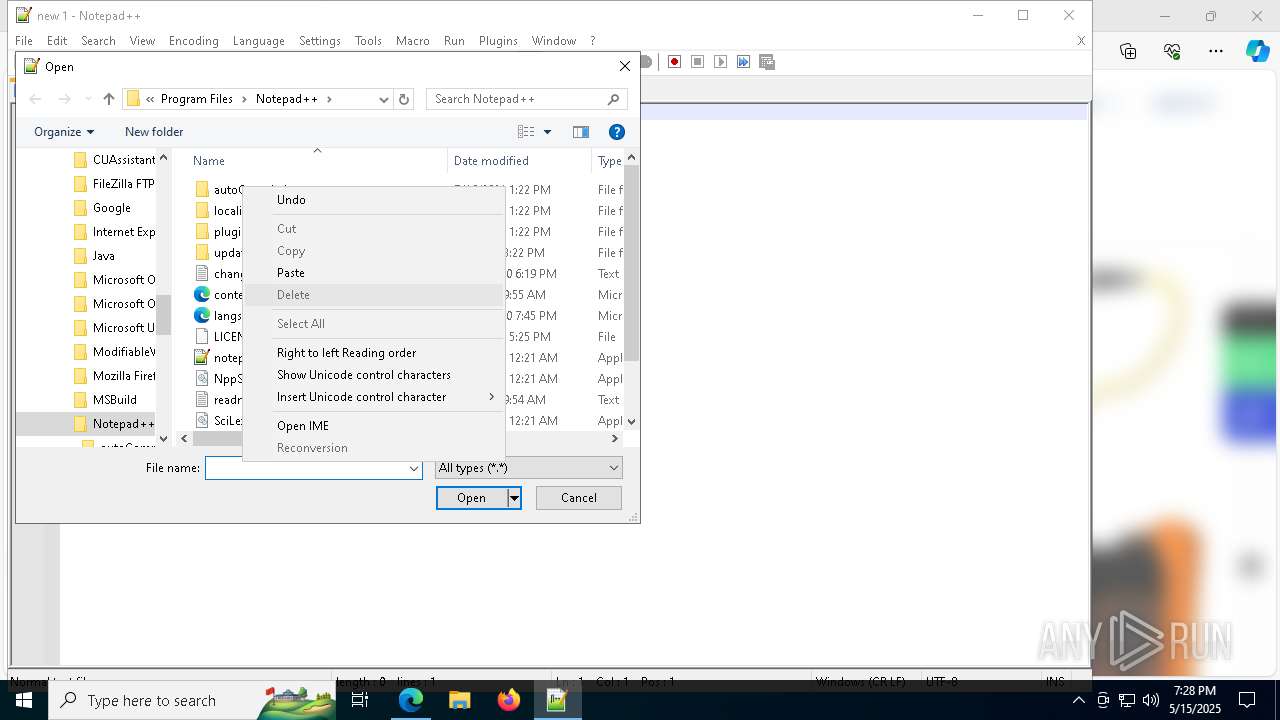
Task: Open the view options dropdown arrow
Action: 547,132
